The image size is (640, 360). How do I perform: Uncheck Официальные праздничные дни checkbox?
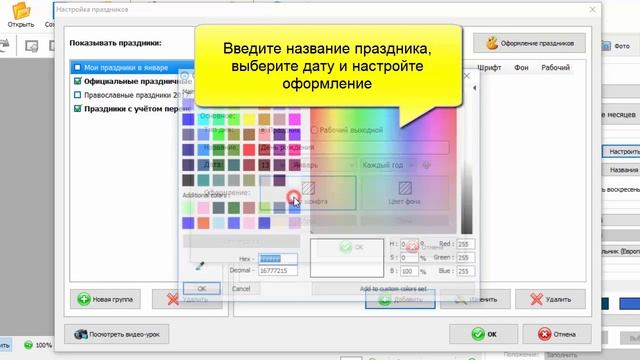pos(77,81)
